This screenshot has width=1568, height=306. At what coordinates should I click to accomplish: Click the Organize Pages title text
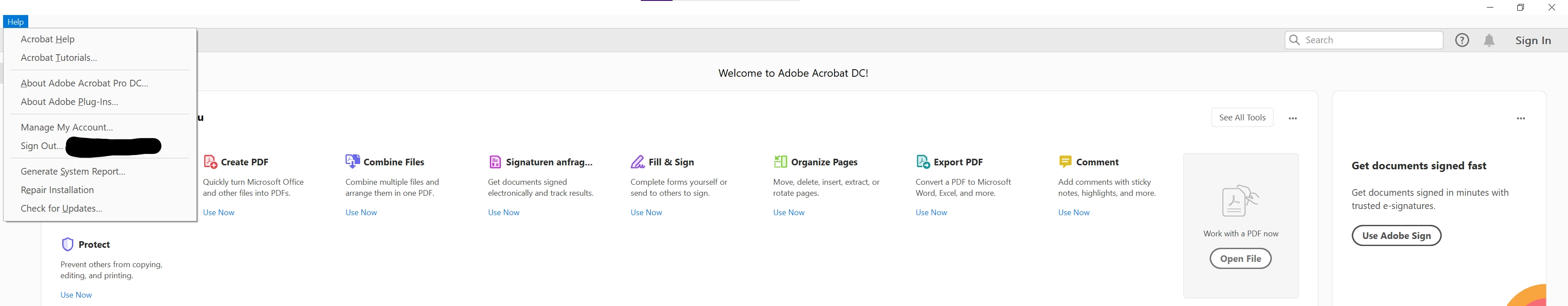[824, 162]
